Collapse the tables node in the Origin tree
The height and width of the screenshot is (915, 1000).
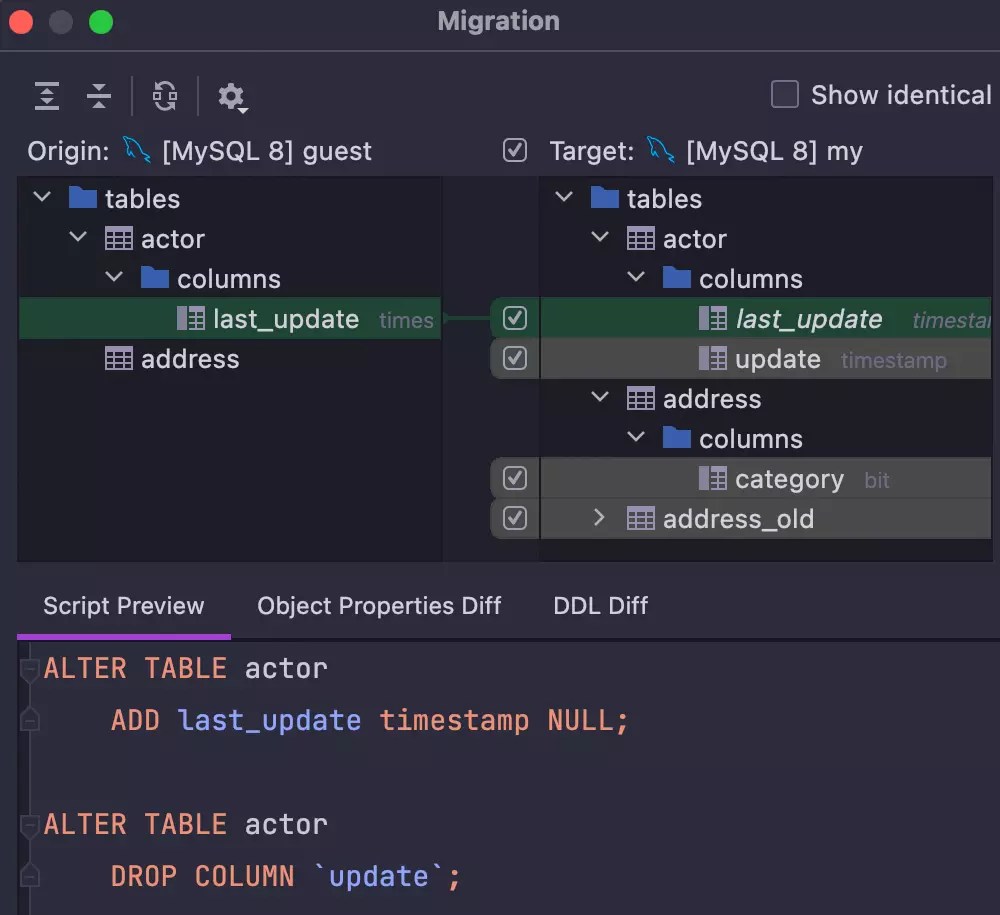(x=41, y=198)
